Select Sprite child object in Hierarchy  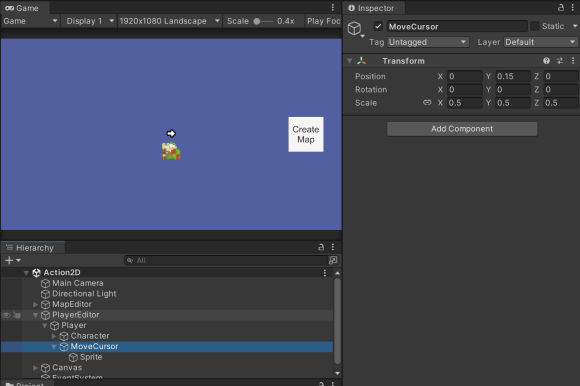point(91,357)
